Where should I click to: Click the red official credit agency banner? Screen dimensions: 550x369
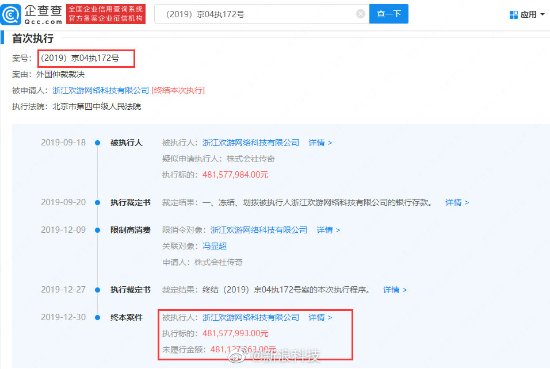(x=106, y=14)
